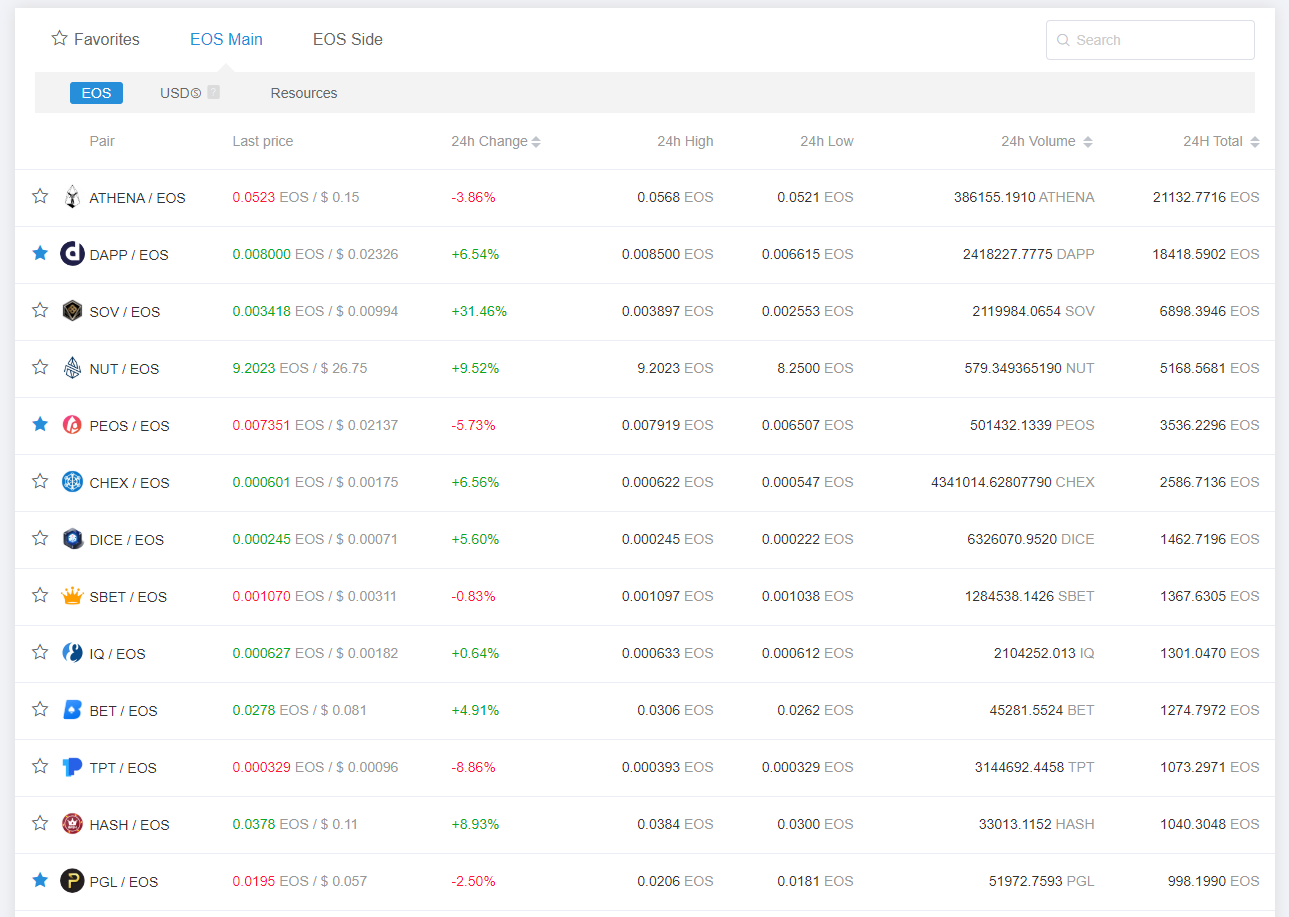
Task: Click the ATHENA token logo icon
Action: 72,197
